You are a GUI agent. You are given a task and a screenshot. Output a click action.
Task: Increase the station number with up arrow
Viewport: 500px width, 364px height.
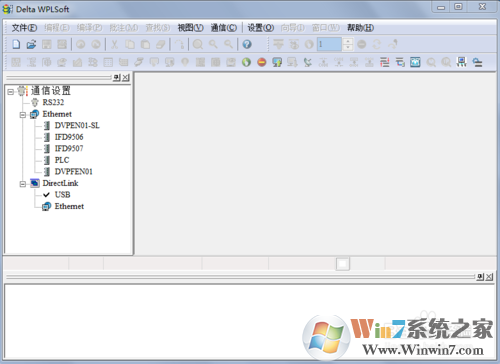click(347, 41)
